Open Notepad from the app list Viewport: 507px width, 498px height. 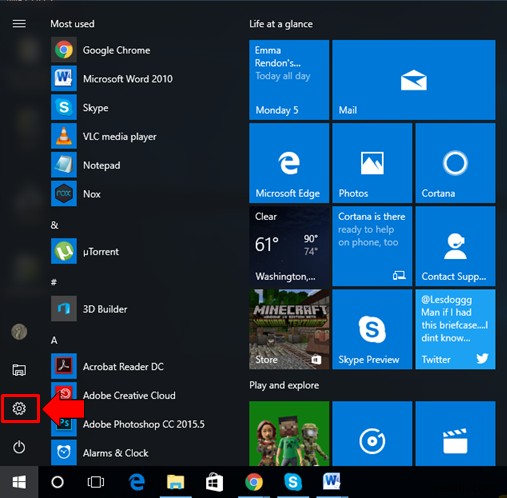click(x=133, y=165)
